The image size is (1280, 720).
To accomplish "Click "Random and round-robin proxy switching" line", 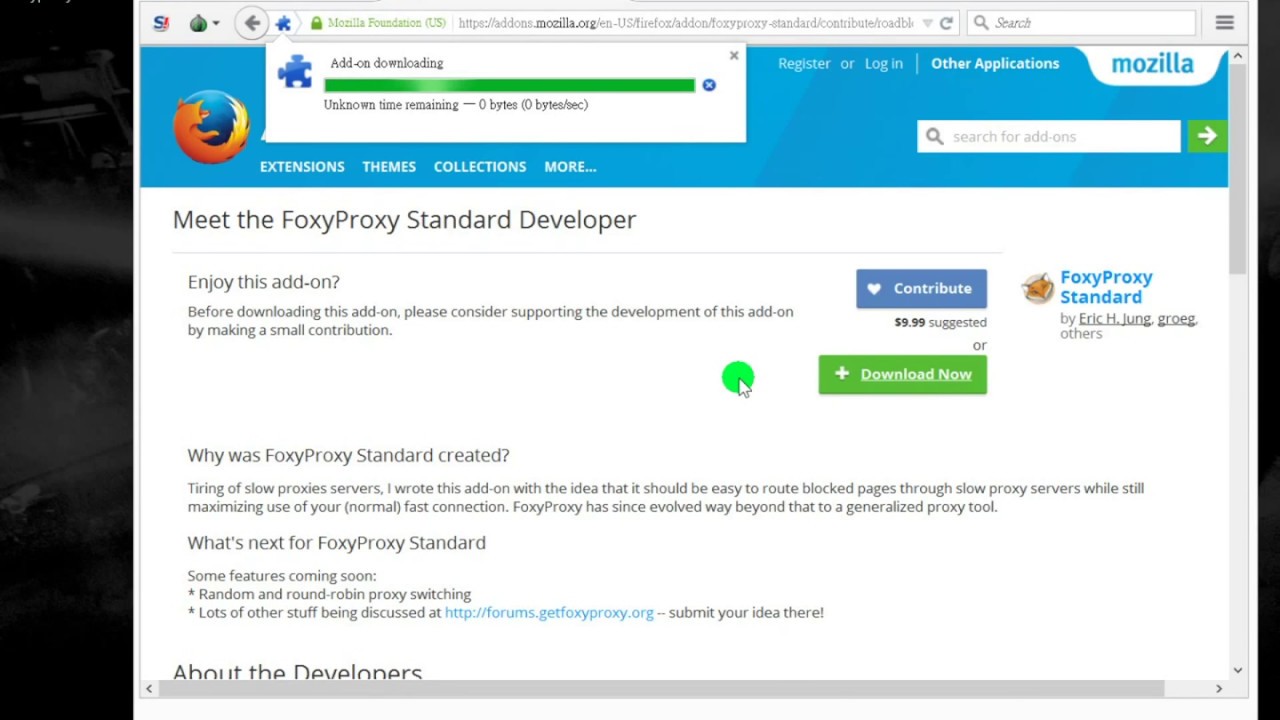I will [x=329, y=594].
